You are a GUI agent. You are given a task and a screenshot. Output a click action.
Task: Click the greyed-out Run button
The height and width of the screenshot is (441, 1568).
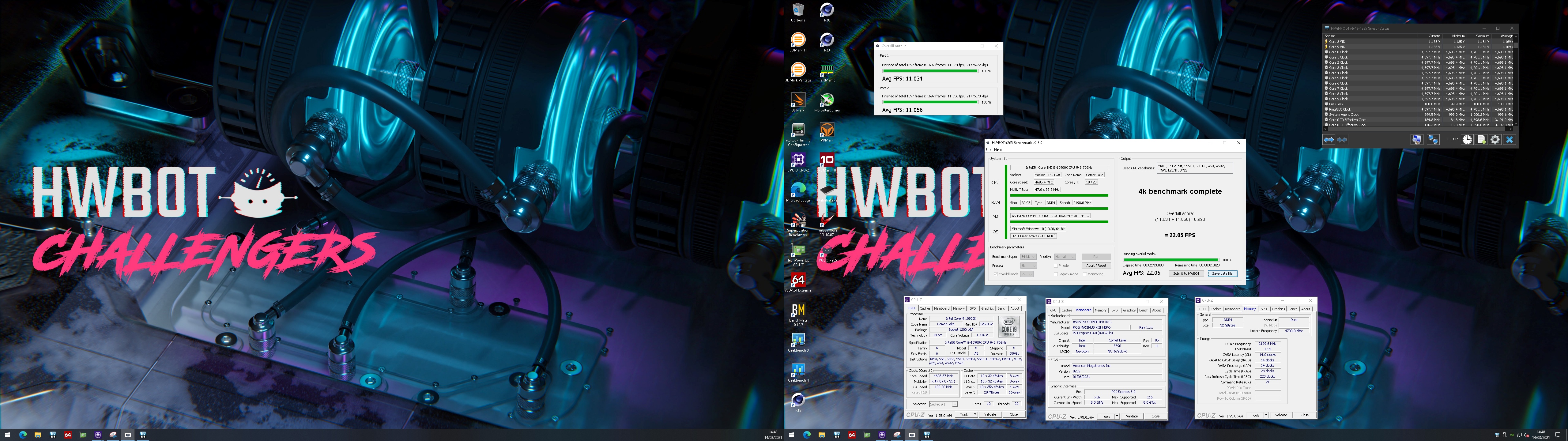click(1096, 256)
